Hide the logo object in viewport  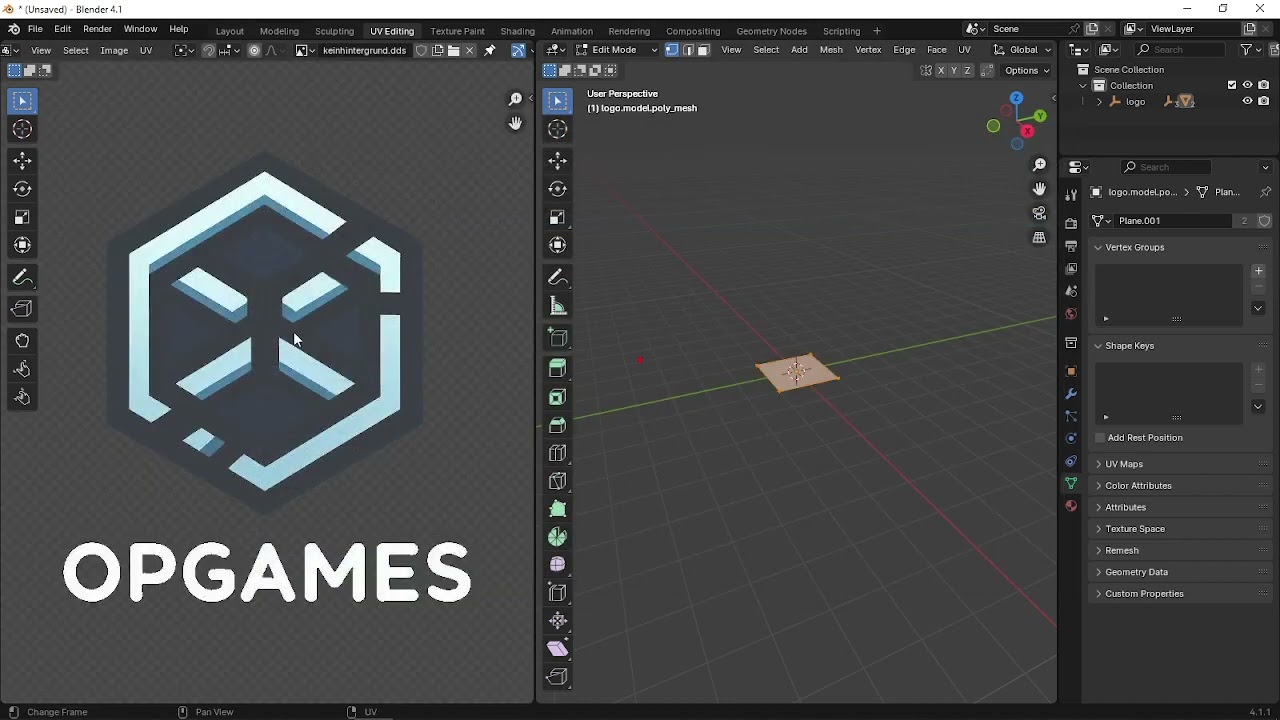1247,101
